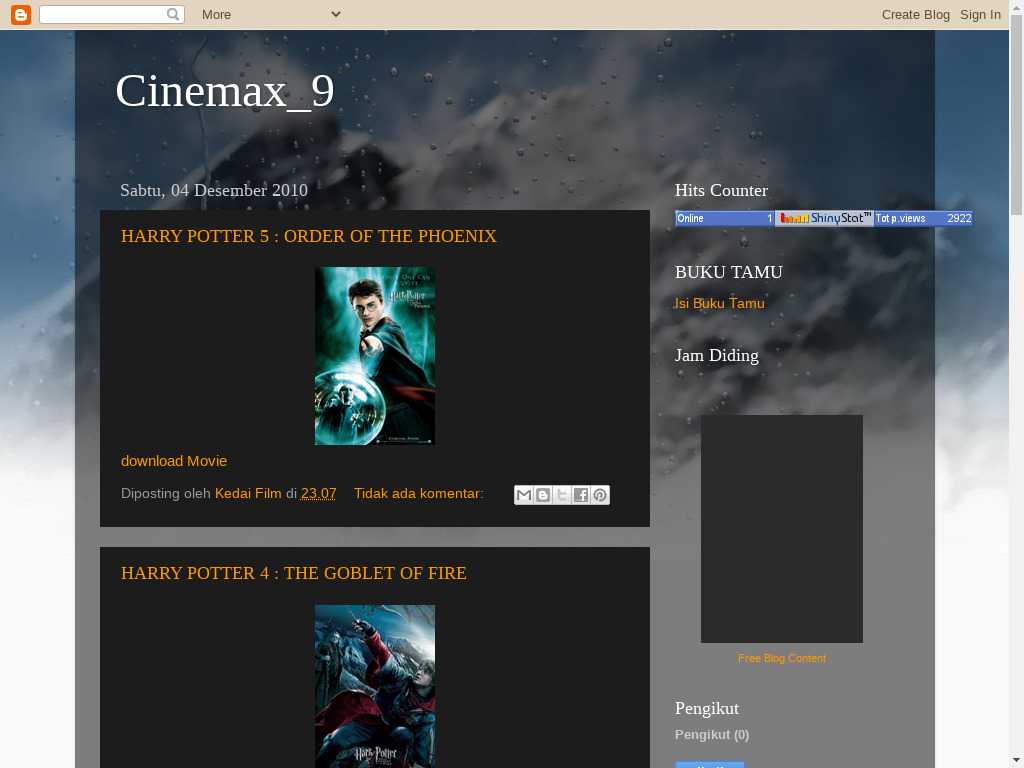Share Order of the Phoenix post by email icon

tap(524, 495)
